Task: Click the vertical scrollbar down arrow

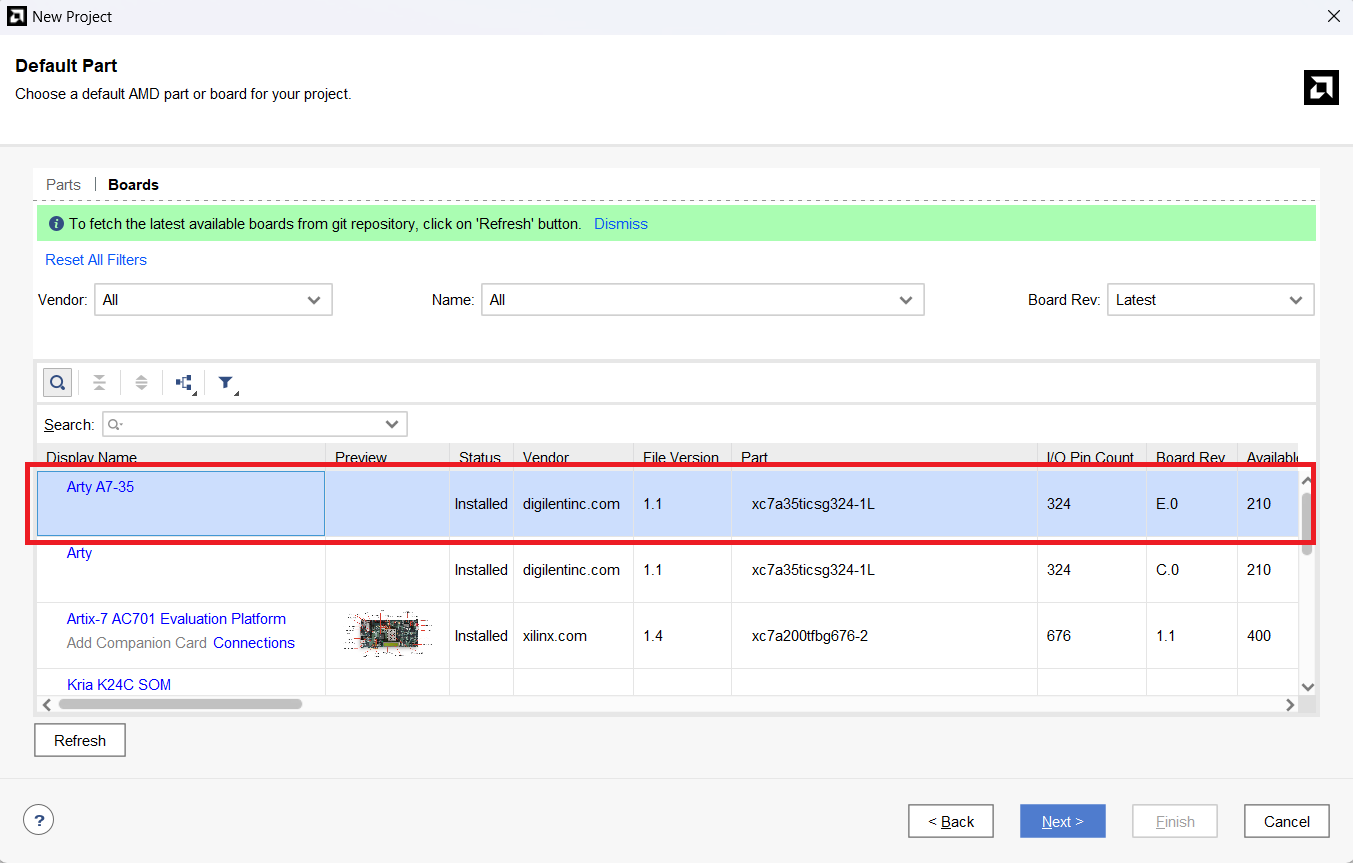Action: pos(1307,686)
